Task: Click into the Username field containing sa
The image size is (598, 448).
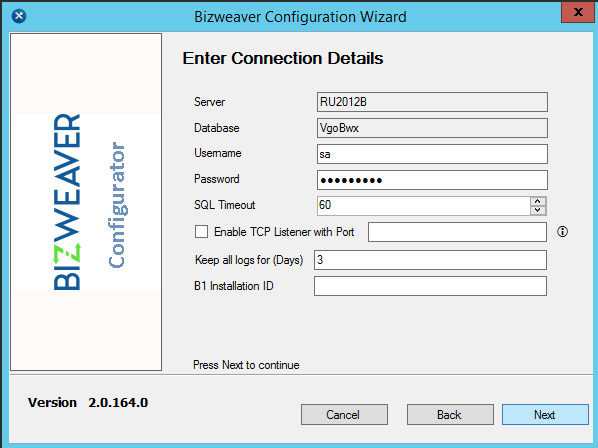Action: tap(432, 154)
